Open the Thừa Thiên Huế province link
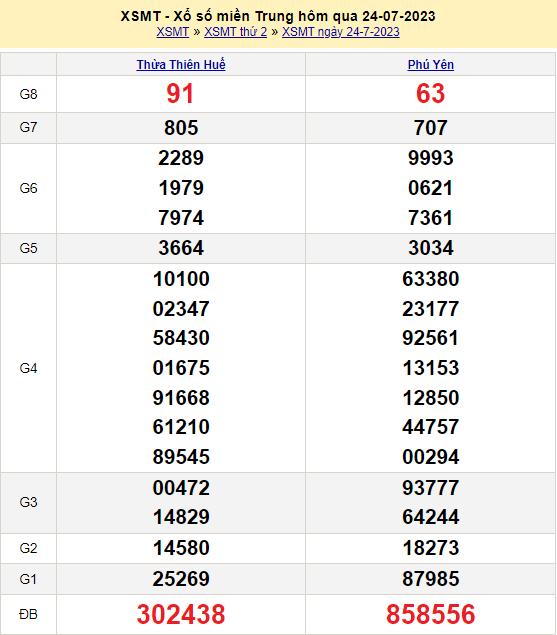The width and height of the screenshot is (557, 635). click(181, 65)
